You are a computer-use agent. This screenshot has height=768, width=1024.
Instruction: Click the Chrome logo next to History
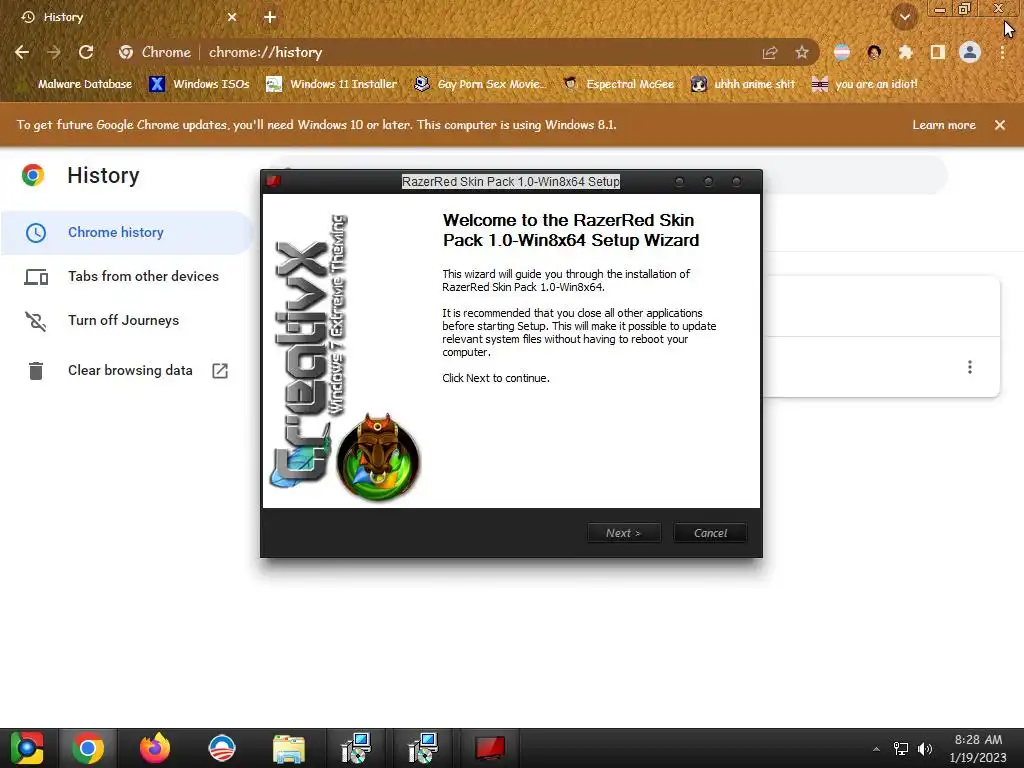click(x=33, y=175)
